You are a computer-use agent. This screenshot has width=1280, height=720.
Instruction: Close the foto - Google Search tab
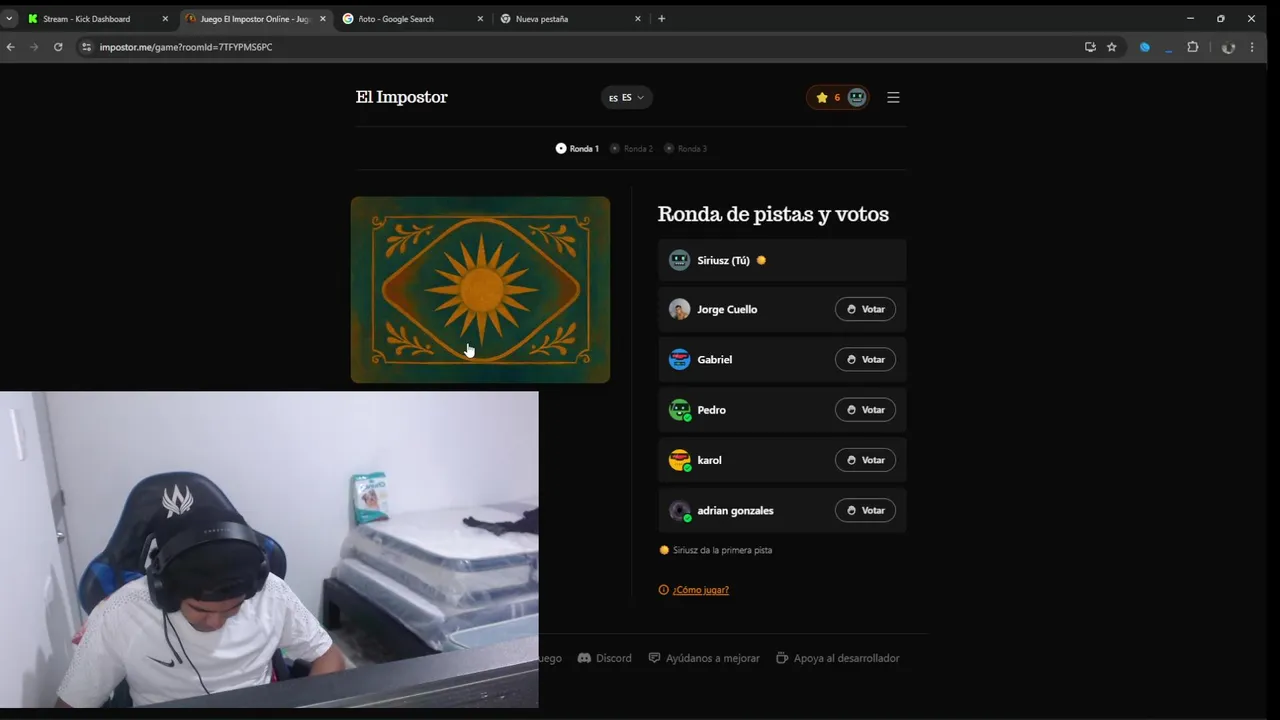(x=480, y=19)
